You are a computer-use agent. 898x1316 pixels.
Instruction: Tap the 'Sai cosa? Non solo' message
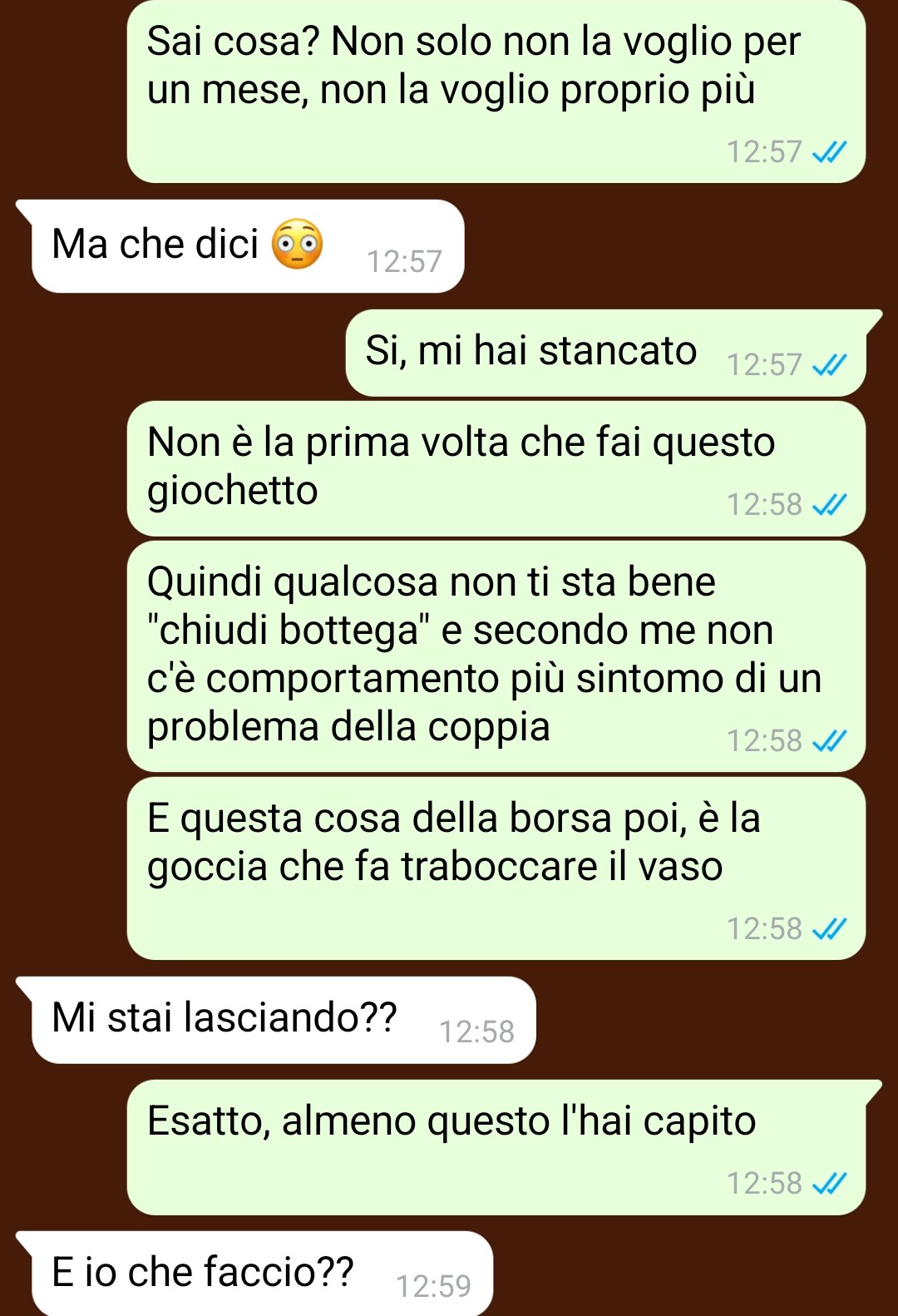(x=496, y=92)
